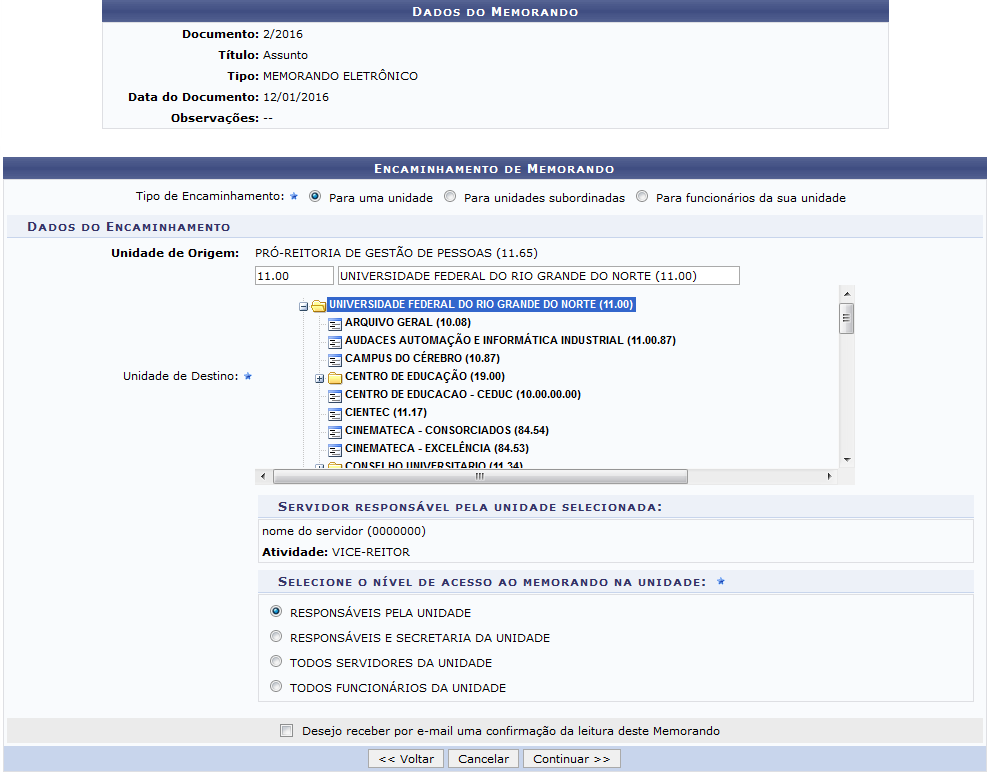The width and height of the screenshot is (989, 775).
Task: Click the tree's horizontal scrollbar thumb
Action: (480, 477)
